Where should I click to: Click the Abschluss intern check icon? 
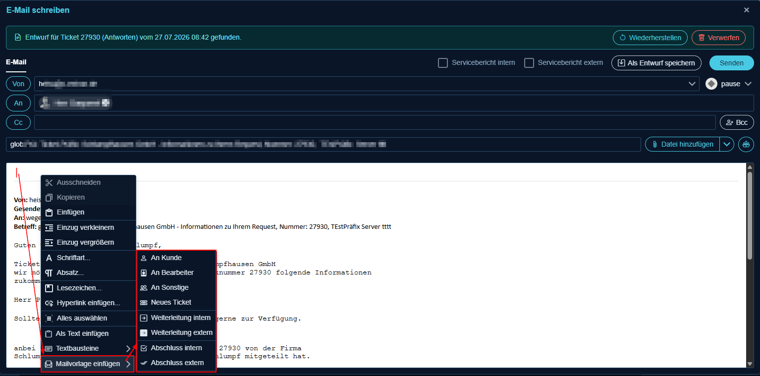143,348
